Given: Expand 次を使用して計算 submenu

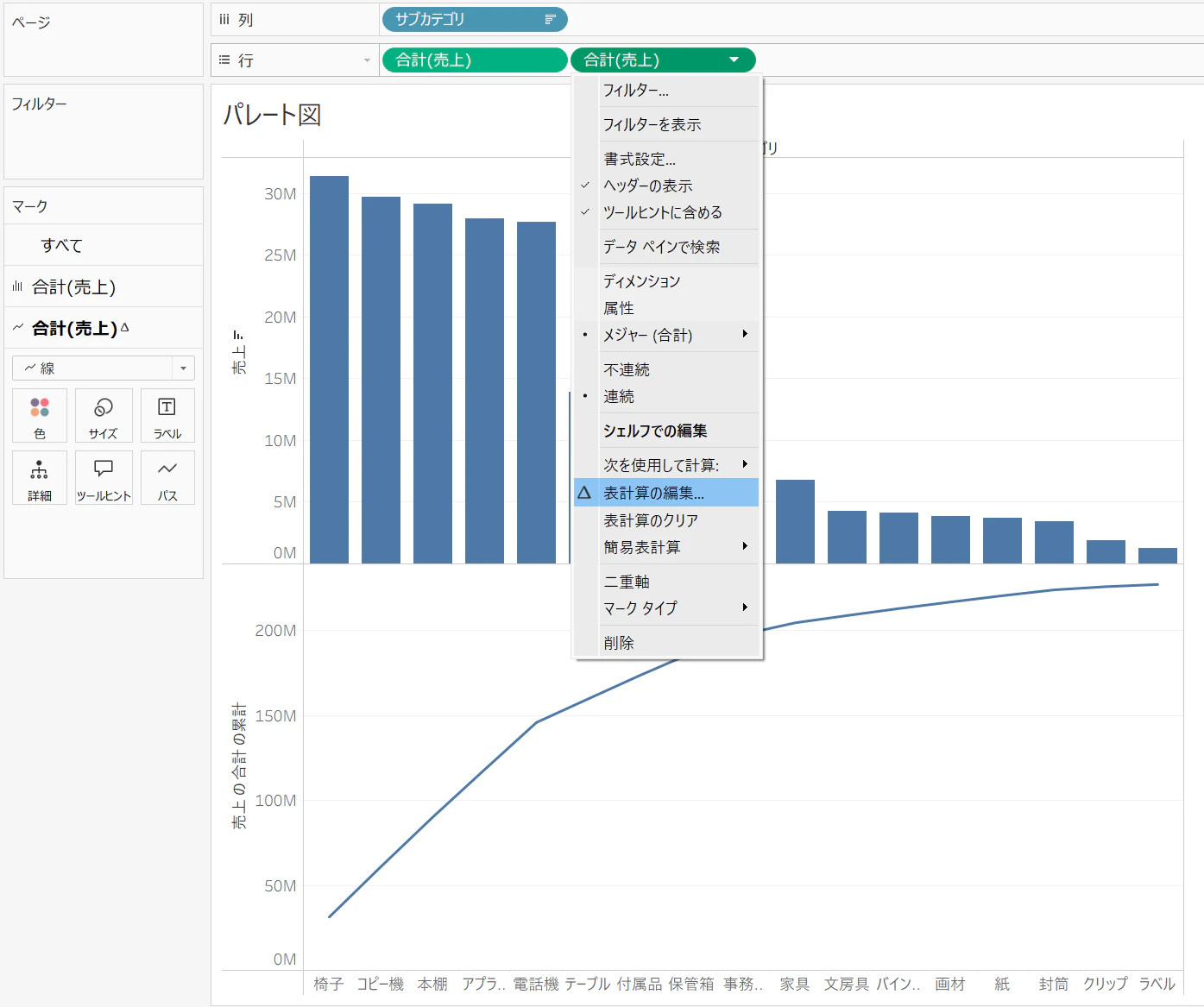Looking at the screenshot, I should [666, 465].
